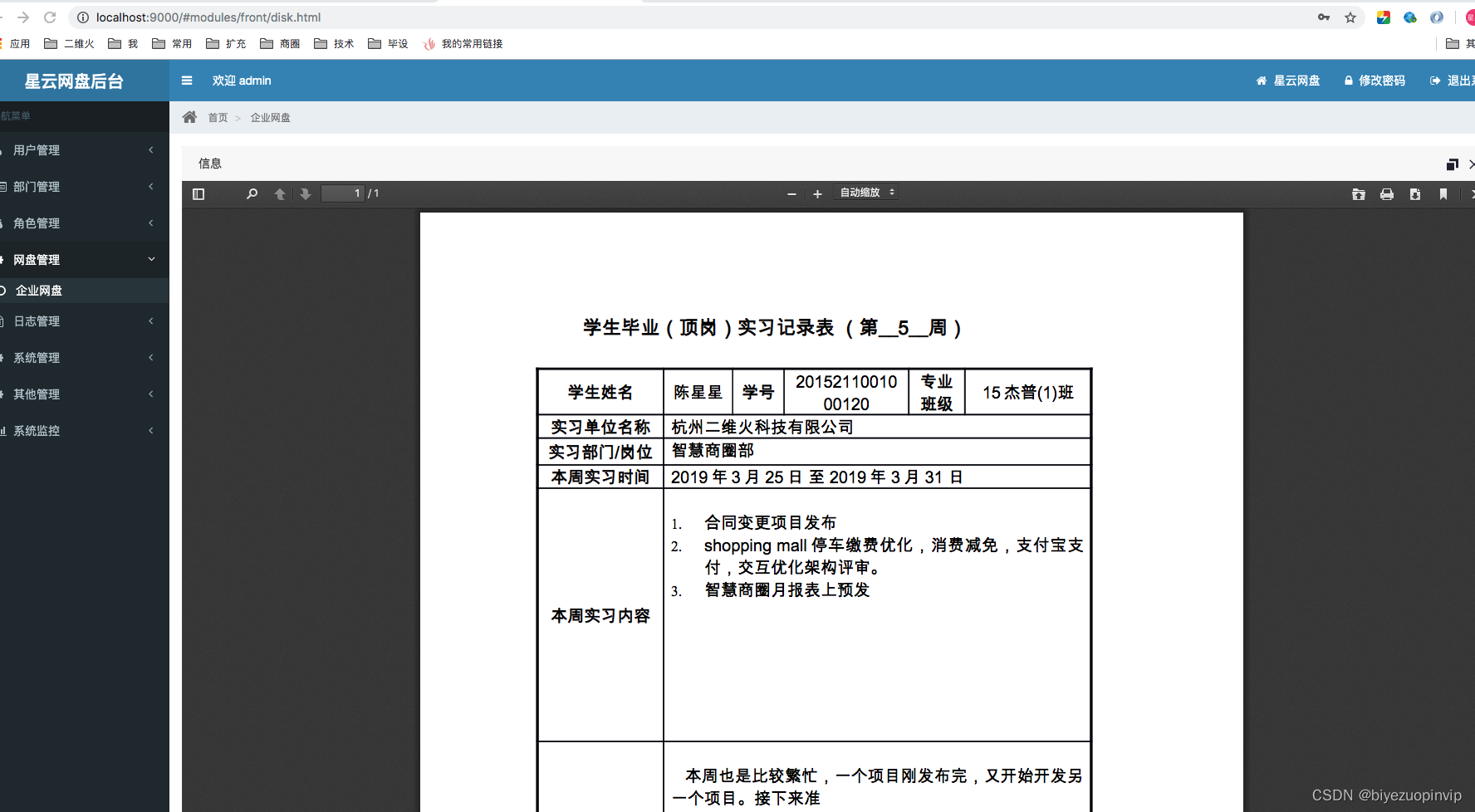Click the 陈星星 student name cell
This screenshot has height=812, width=1475.
click(698, 392)
